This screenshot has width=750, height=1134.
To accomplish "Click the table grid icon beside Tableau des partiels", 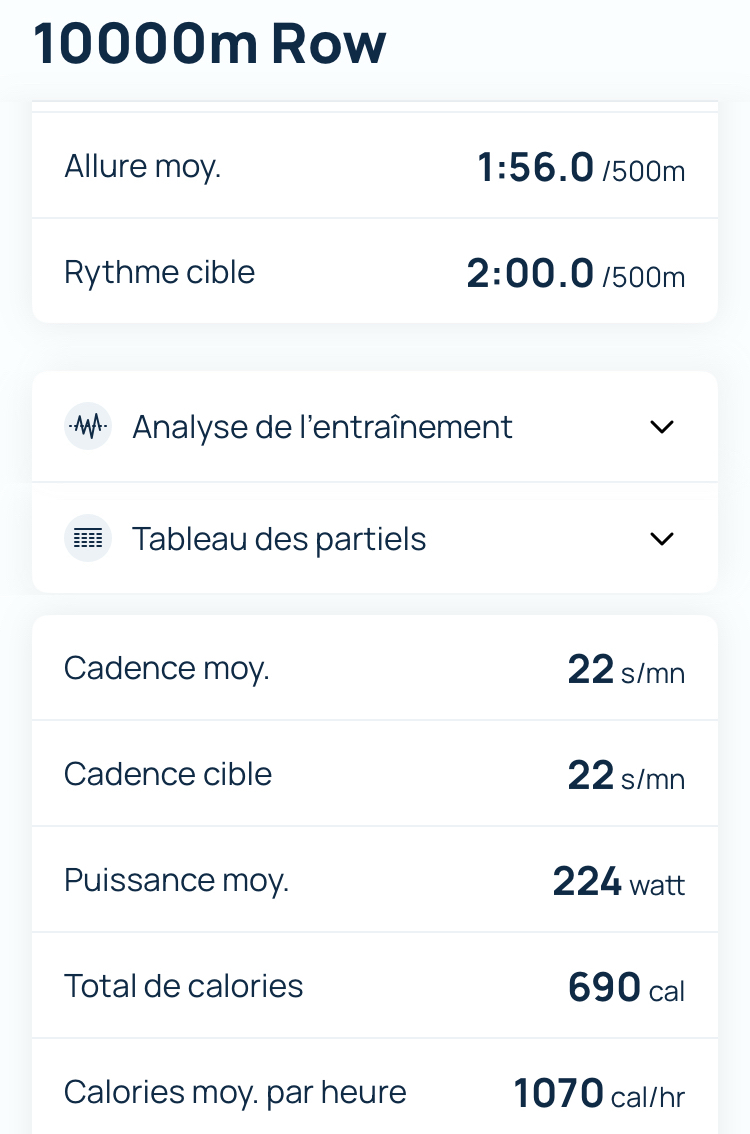I will coord(88,539).
